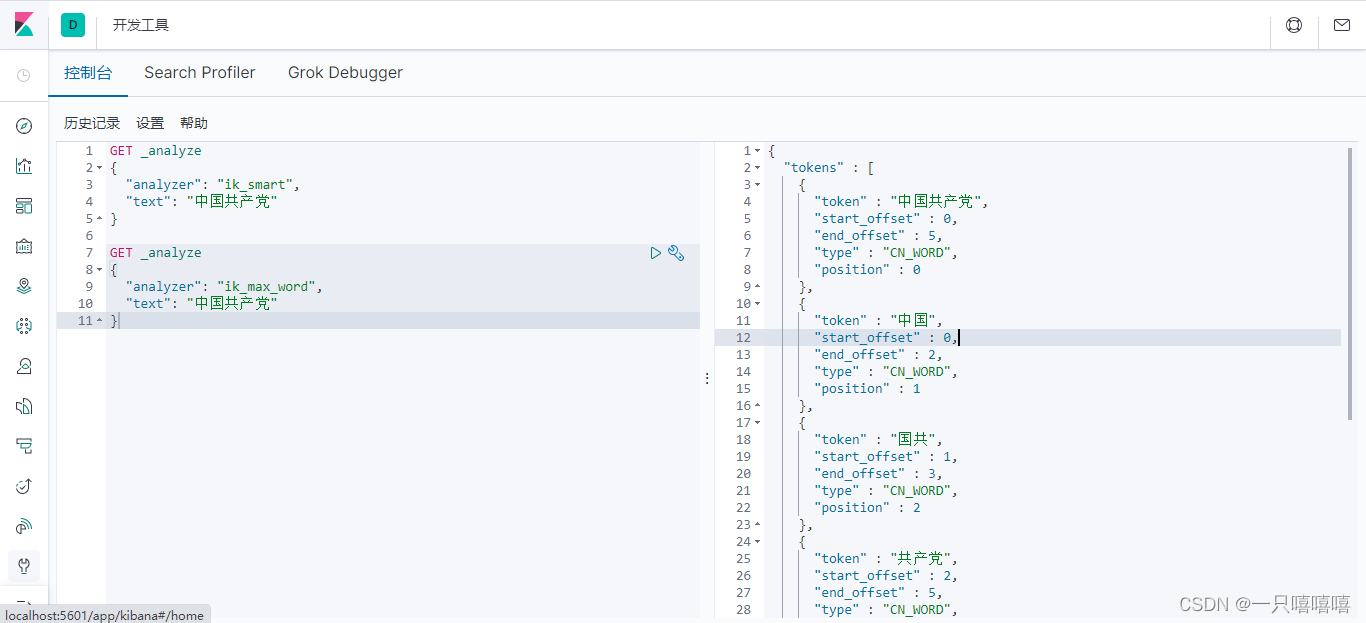Screen dimensions: 1366x623
Task: Open Maps from the sidebar
Action: (24, 286)
